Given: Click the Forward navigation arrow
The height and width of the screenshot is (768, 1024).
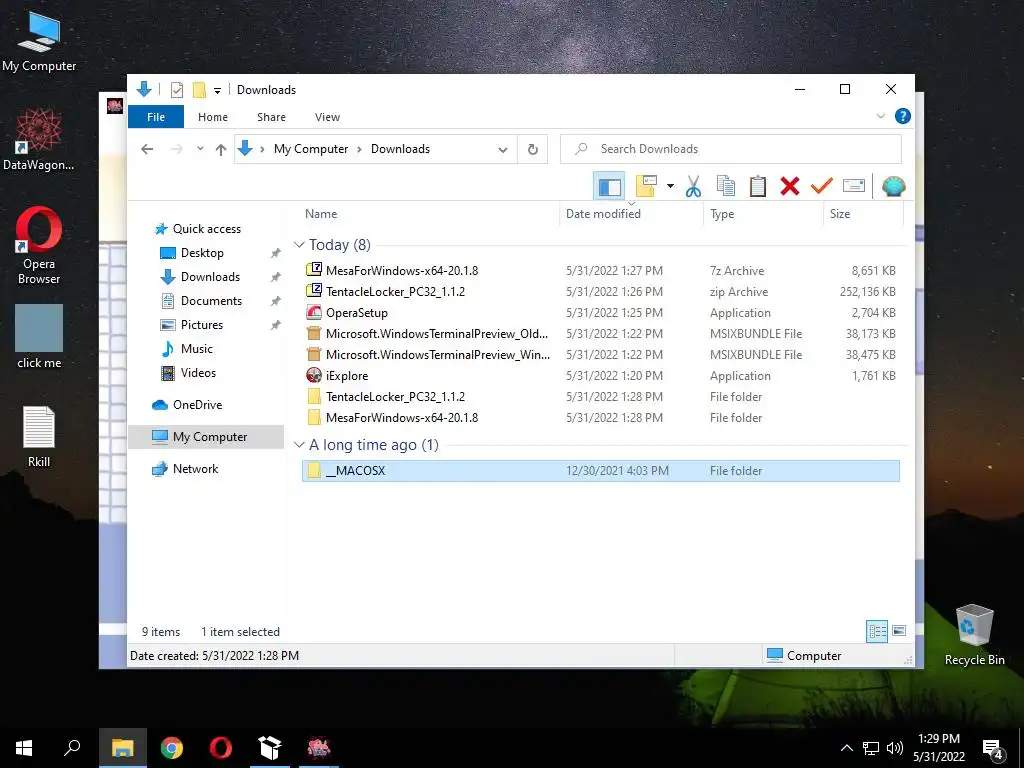Looking at the screenshot, I should 176,149.
